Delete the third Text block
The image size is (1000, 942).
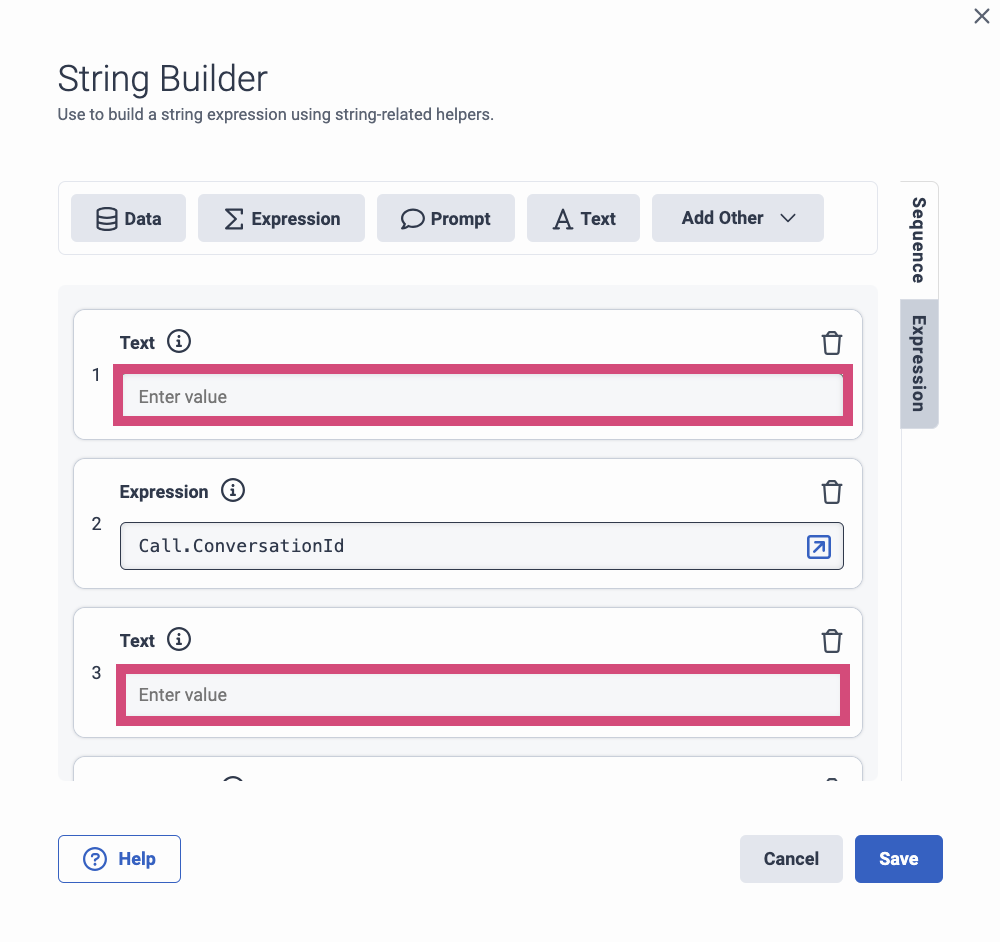832,641
